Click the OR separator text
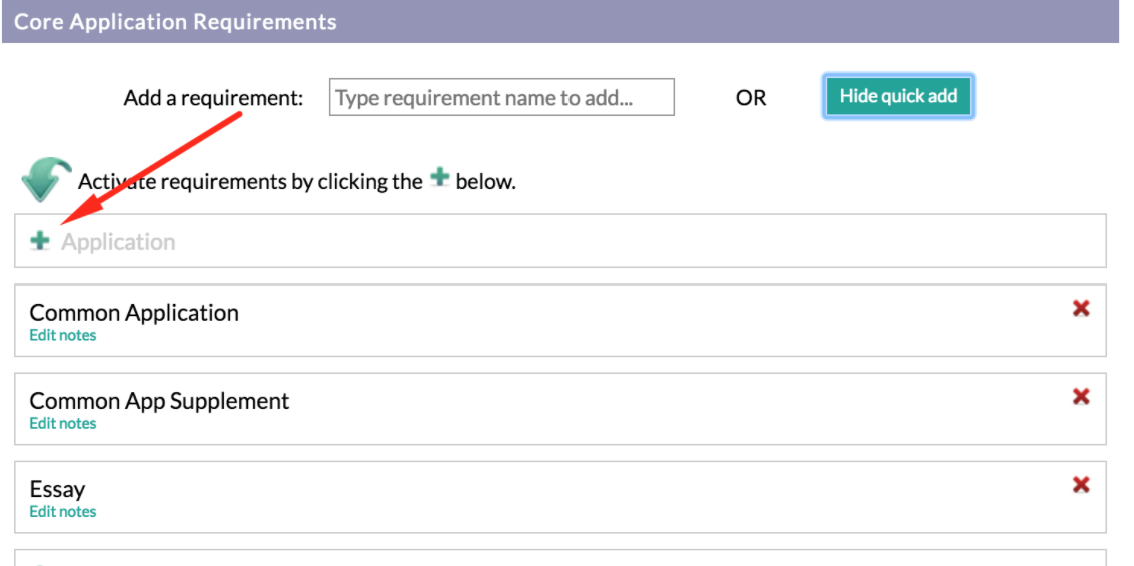1134x566 pixels. [x=751, y=98]
